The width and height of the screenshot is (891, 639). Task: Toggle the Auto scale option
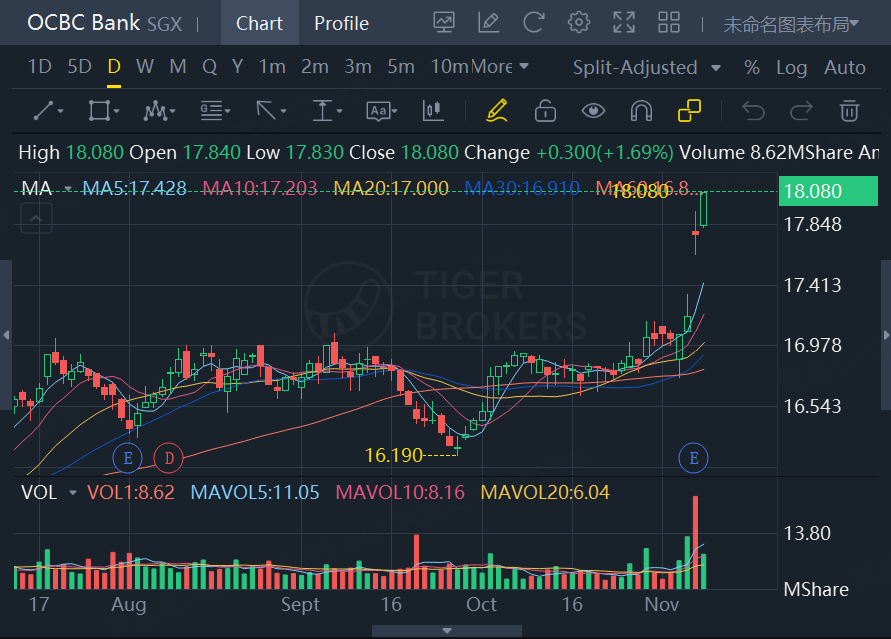[845, 68]
